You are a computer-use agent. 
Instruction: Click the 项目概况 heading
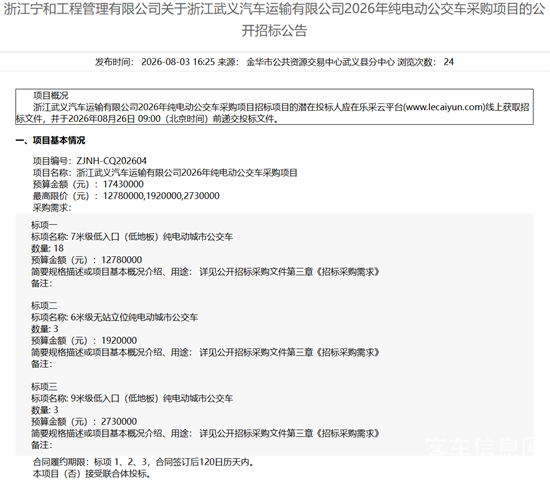pos(51,95)
